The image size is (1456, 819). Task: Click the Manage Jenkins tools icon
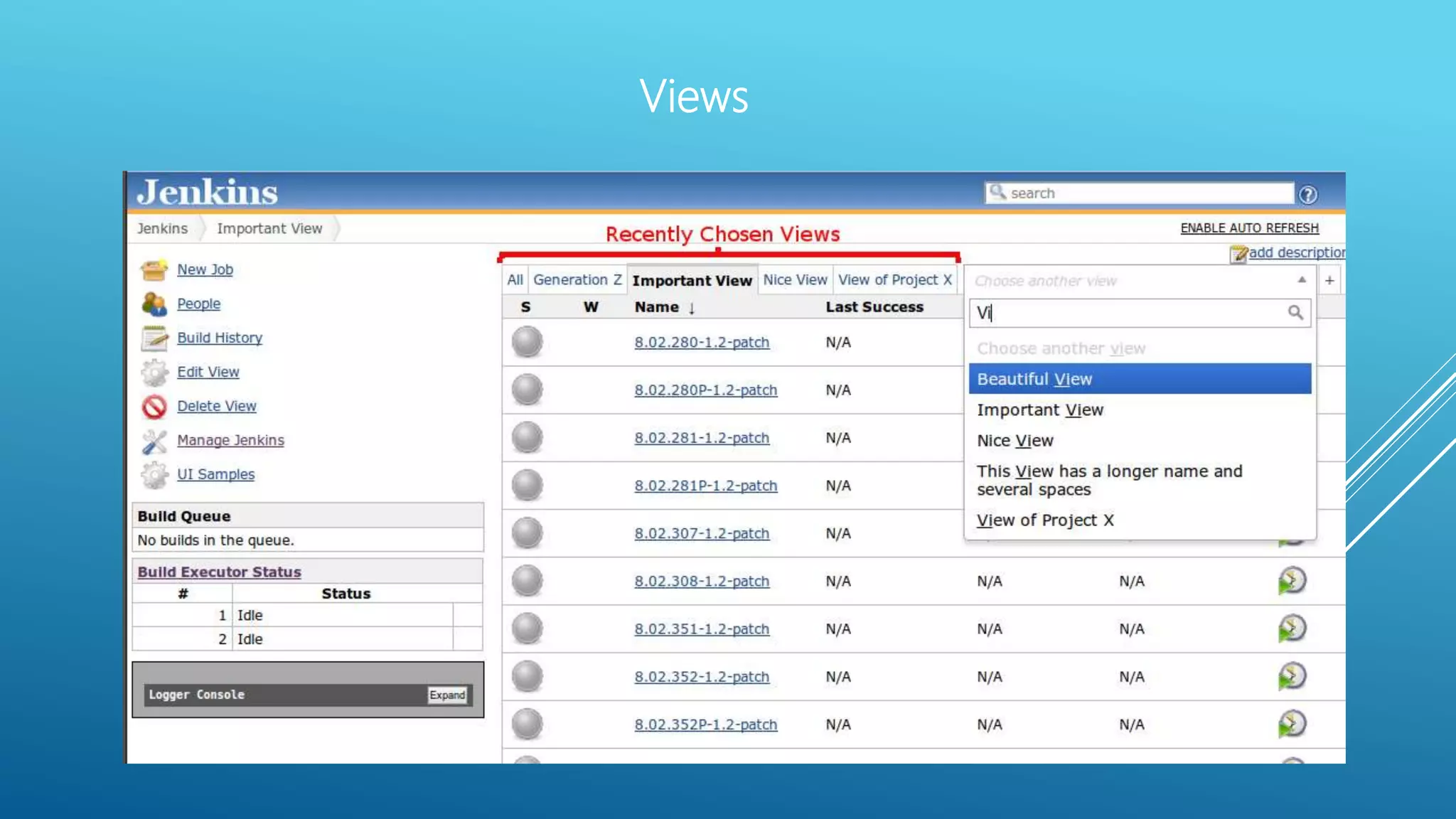[x=154, y=441]
